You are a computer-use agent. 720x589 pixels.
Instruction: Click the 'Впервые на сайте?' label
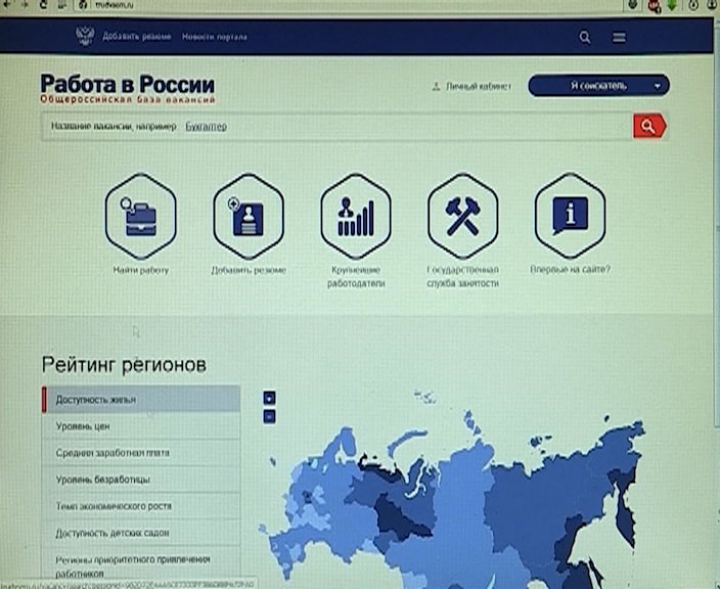tap(570, 269)
